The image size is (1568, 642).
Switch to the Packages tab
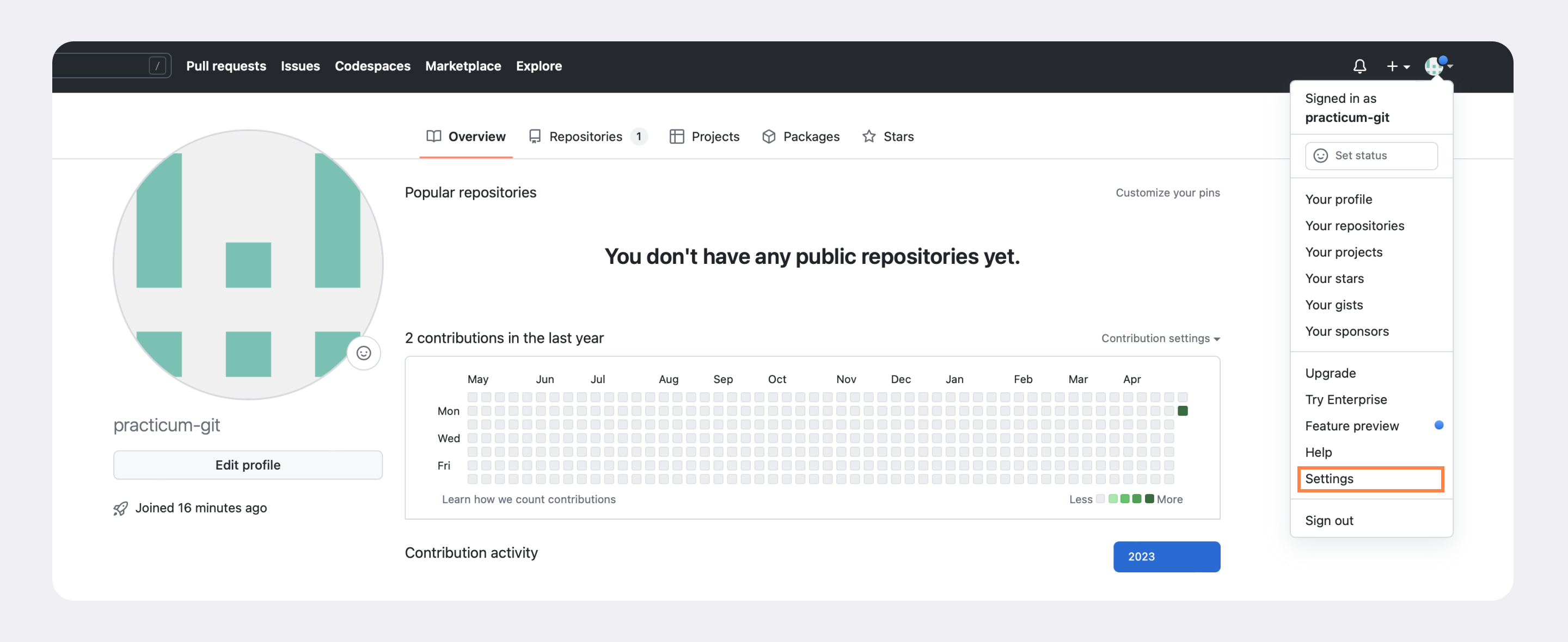tap(800, 137)
